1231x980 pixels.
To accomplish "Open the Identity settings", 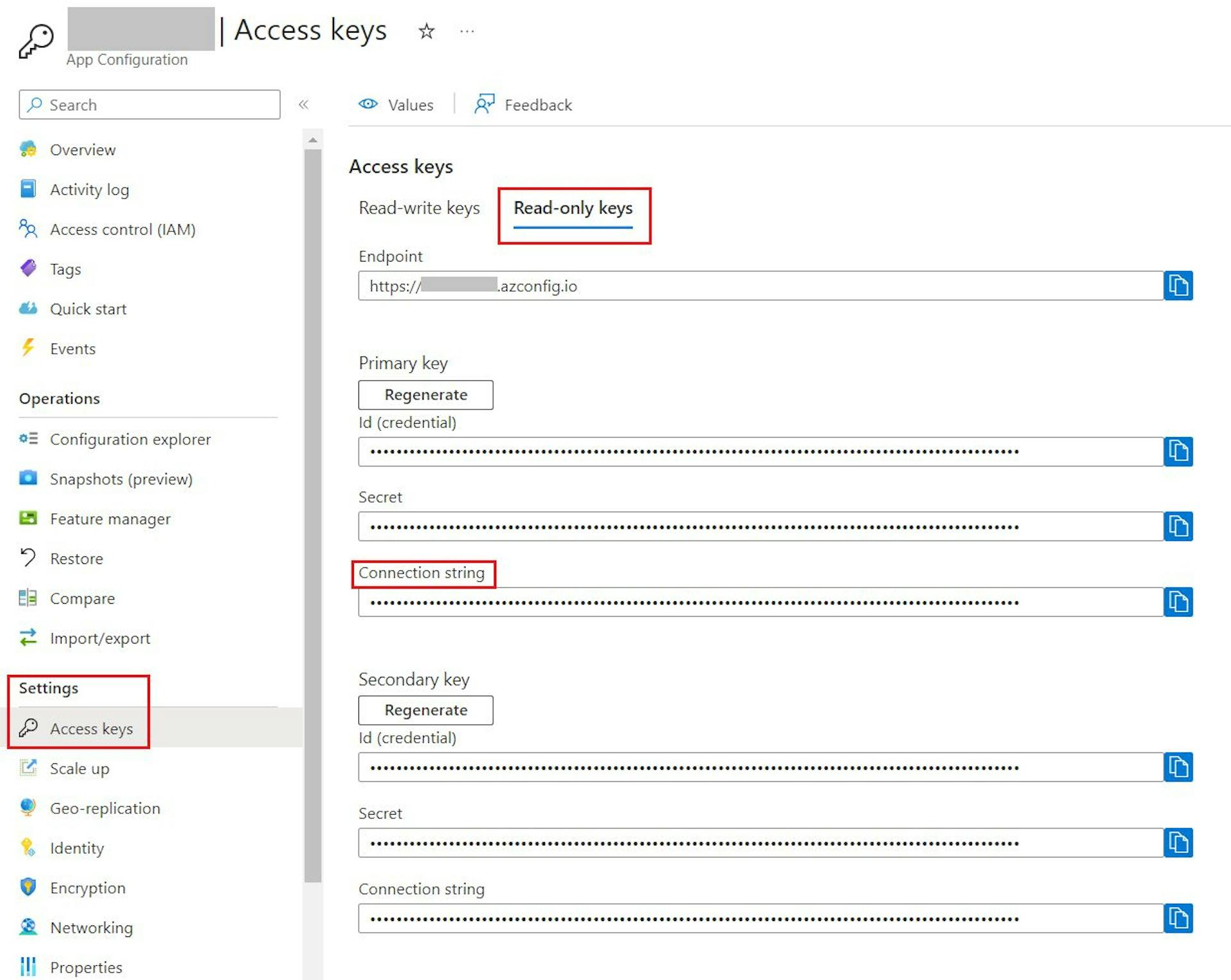I will pyautogui.click(x=77, y=847).
